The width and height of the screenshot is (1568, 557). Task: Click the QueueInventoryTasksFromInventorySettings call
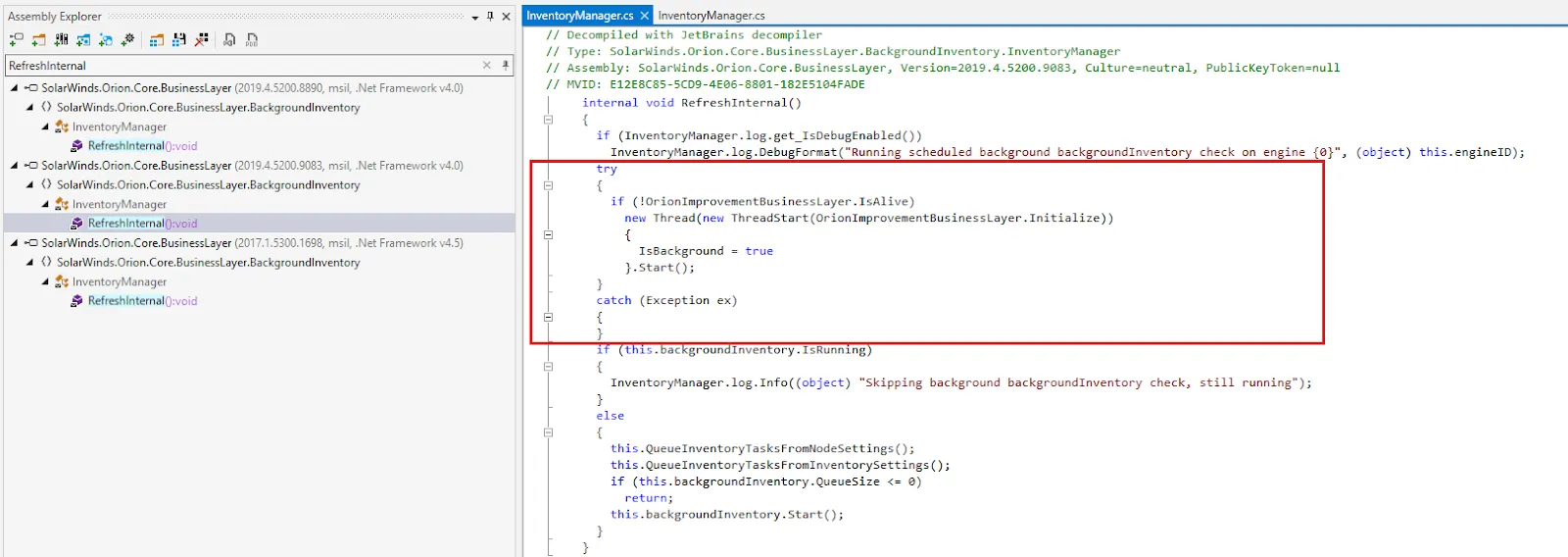tap(780, 465)
